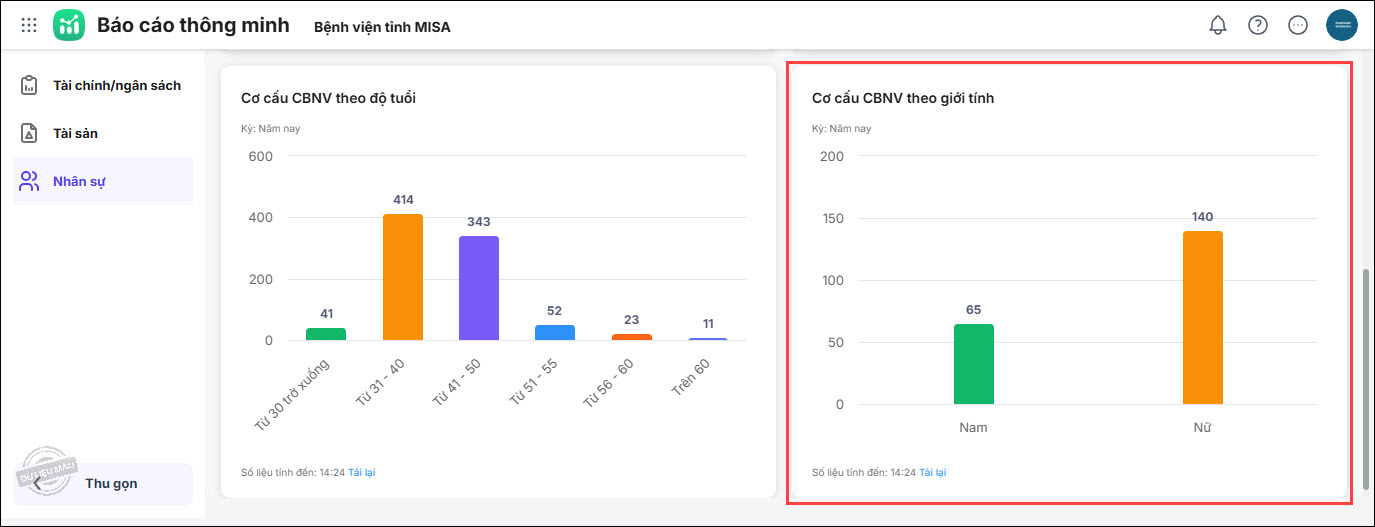The image size is (1375, 527).
Task: Reload gender structure chart via Tải lại
Action: click(932, 472)
